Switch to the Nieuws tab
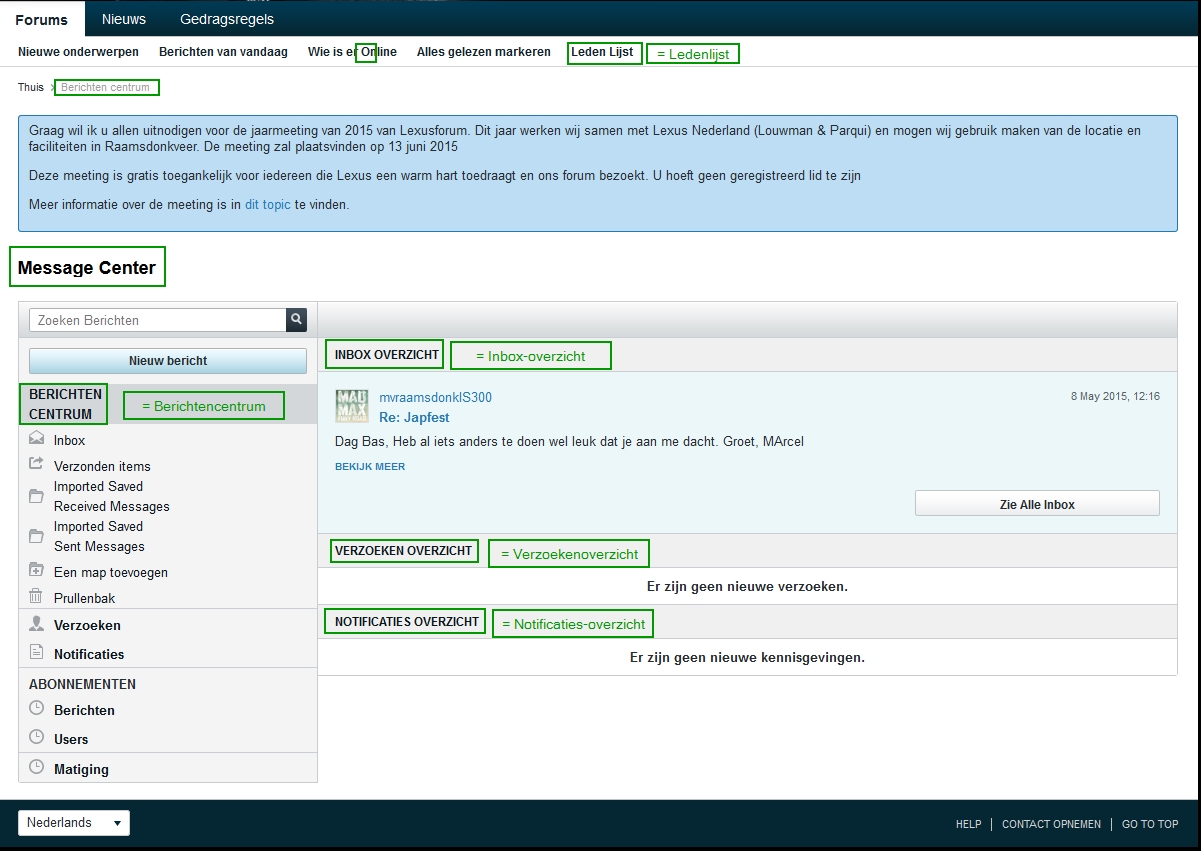 point(124,19)
